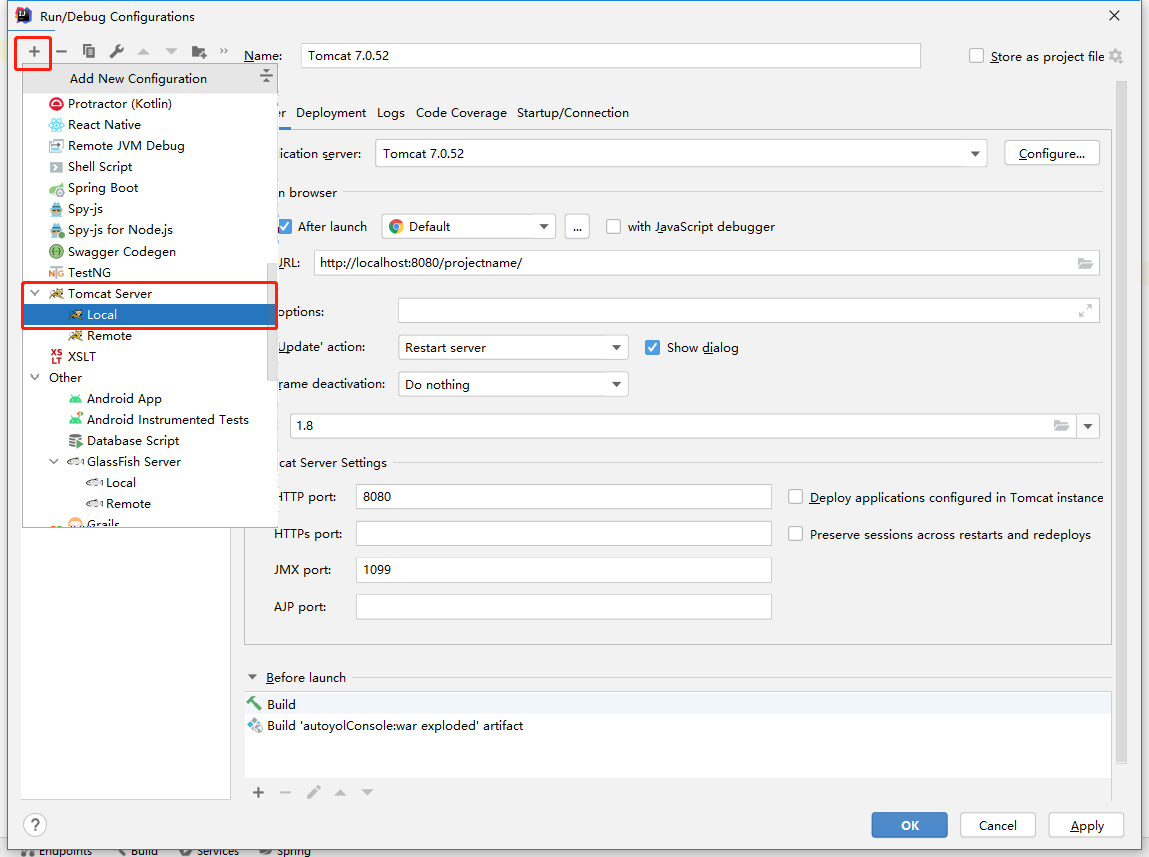Click the HTTP port field
Image resolution: width=1149 pixels, height=857 pixels.
pyautogui.click(x=564, y=497)
